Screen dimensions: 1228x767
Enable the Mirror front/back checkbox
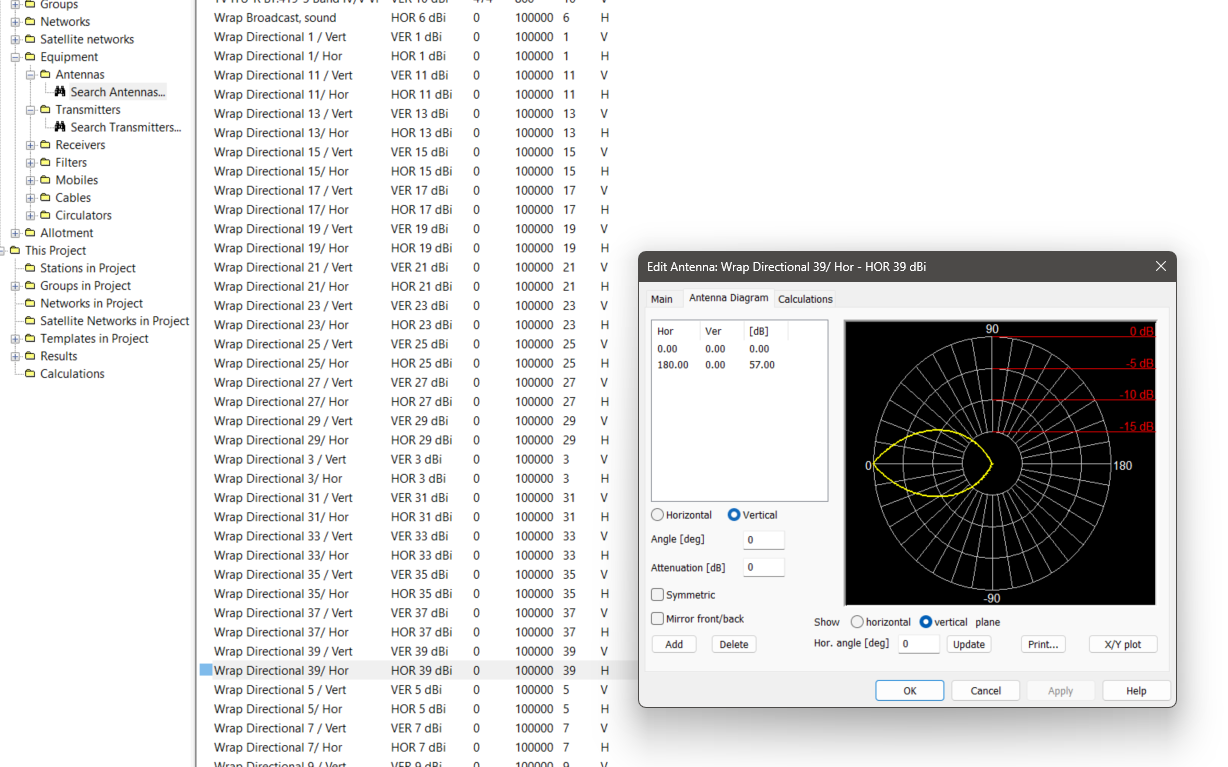pos(657,619)
